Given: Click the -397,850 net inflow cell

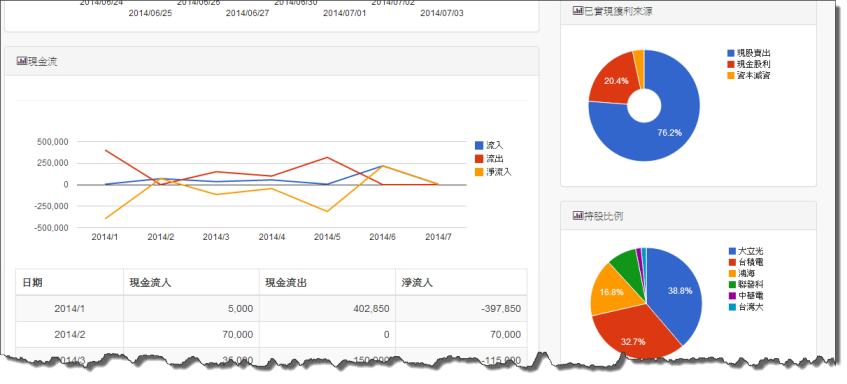Looking at the screenshot, I should coord(461,308).
